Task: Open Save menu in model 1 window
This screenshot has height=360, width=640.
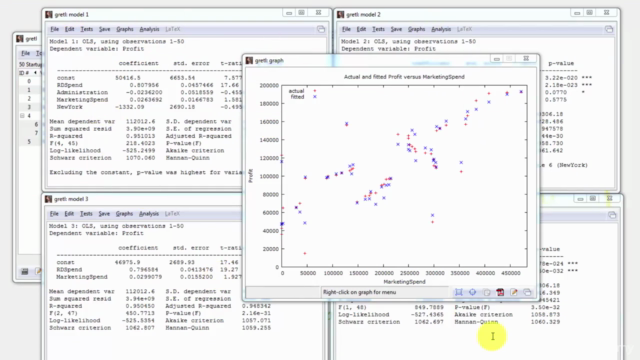Action: point(104,29)
